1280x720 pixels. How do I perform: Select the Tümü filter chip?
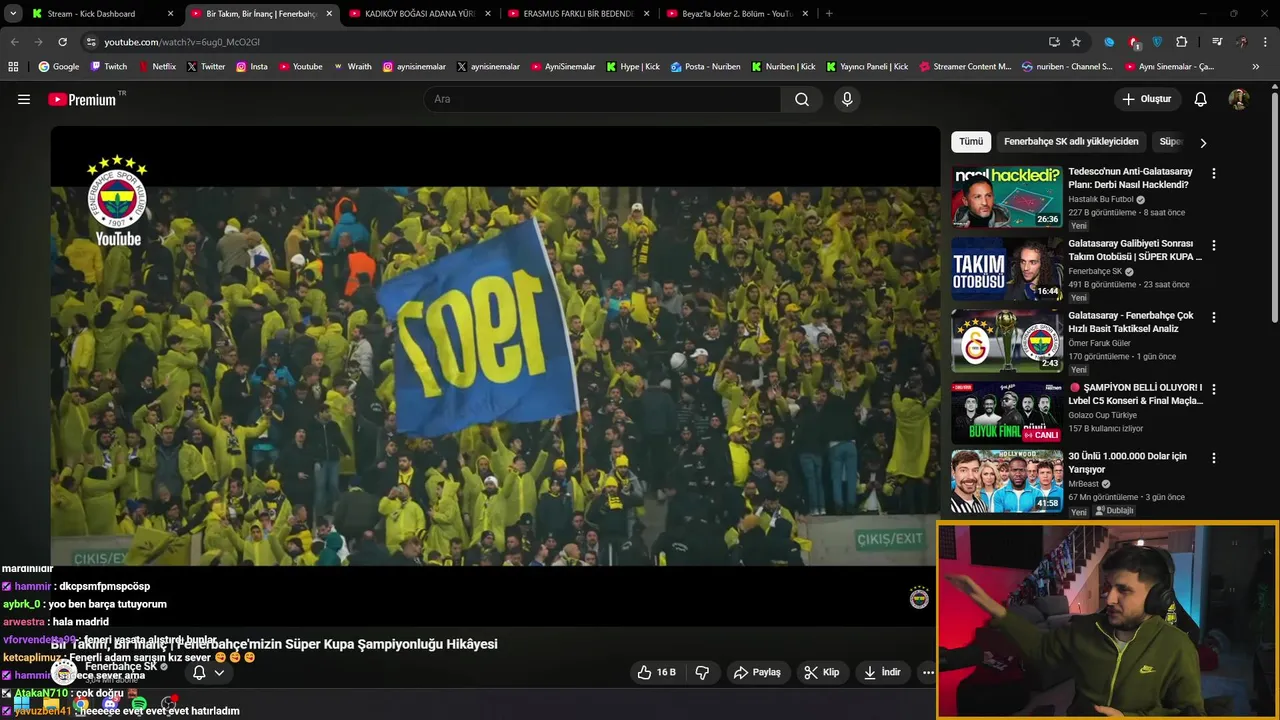[x=971, y=142]
